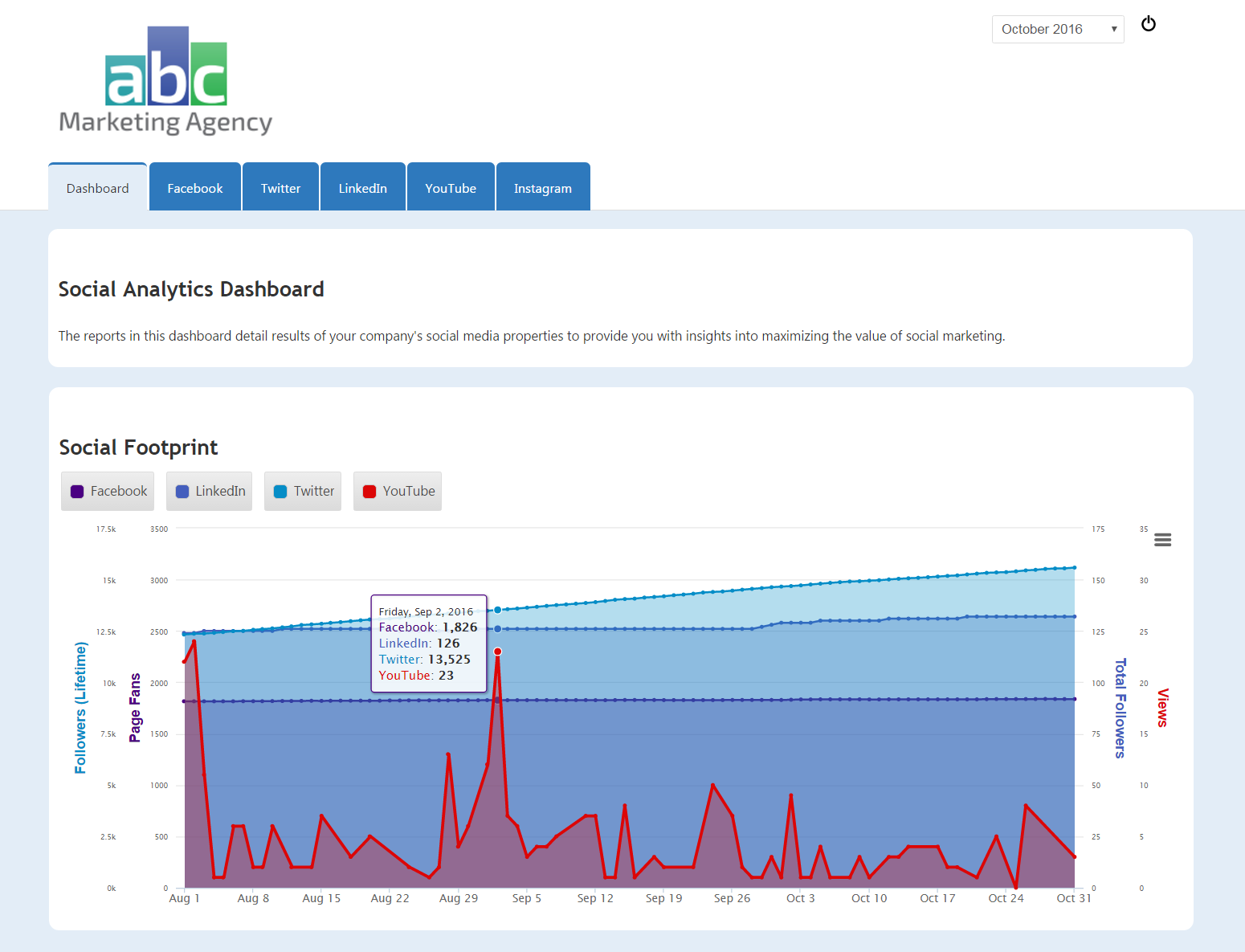Go to the Instagram tab
The height and width of the screenshot is (952, 1245).
(x=543, y=188)
